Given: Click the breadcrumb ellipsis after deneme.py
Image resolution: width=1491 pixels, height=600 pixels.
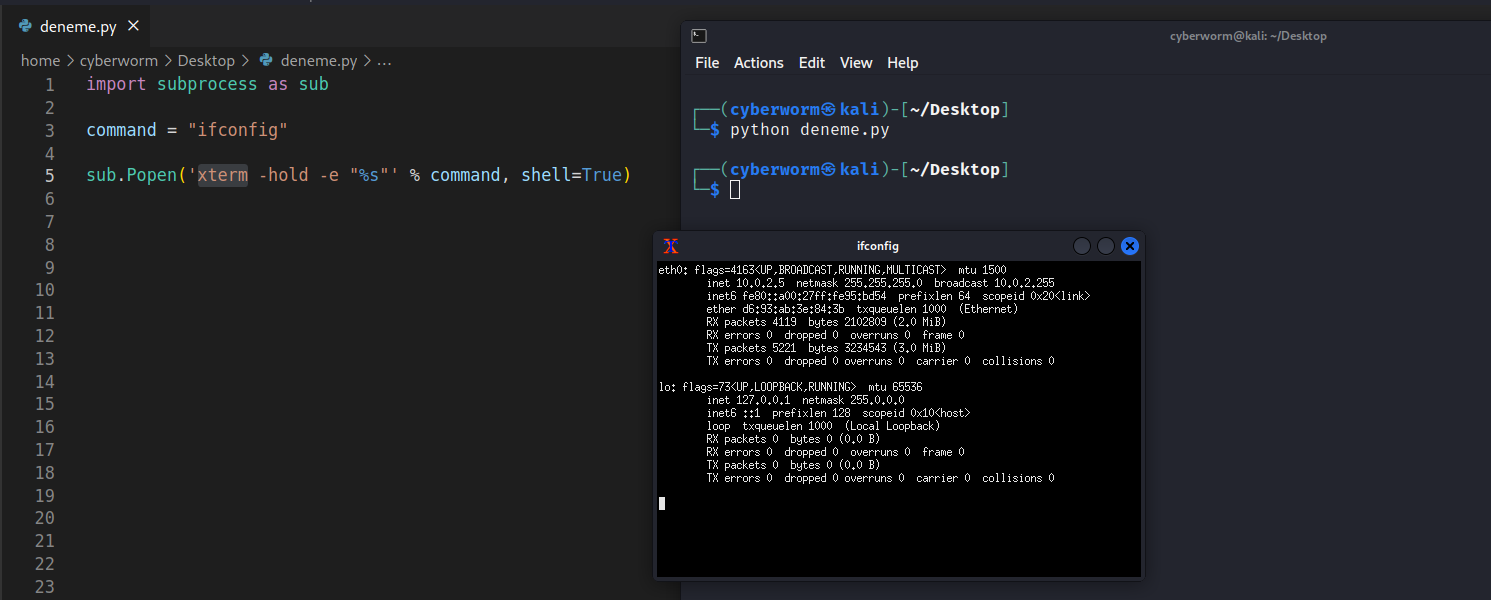Looking at the screenshot, I should point(384,61).
